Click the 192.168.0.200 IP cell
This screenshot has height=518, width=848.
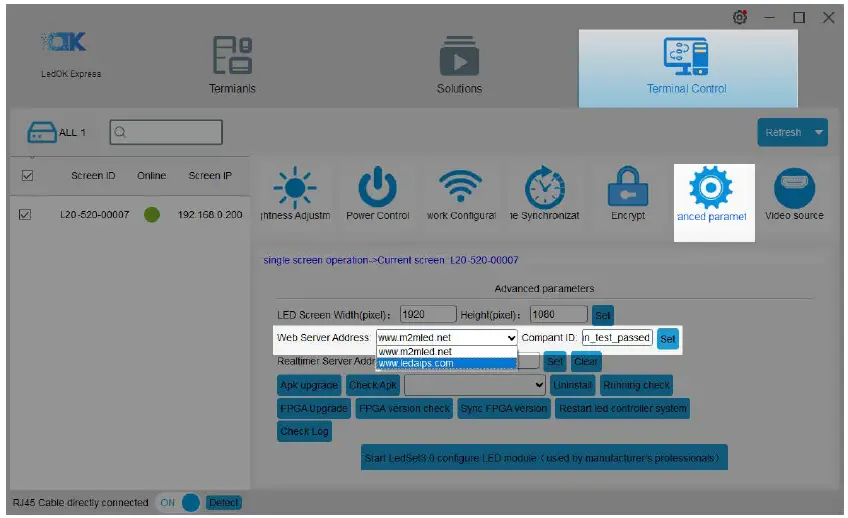210,215
